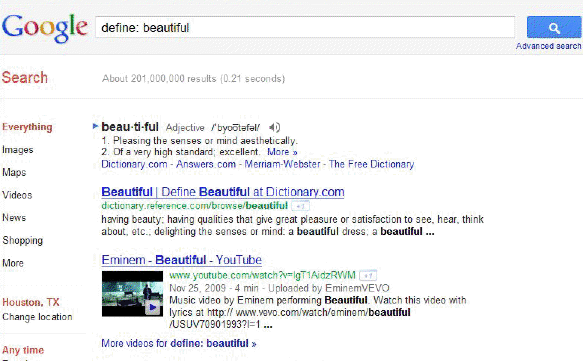Screen dimensions: 583x361
Task: Click the 'Houston, TX' location text
Action: 31,302
